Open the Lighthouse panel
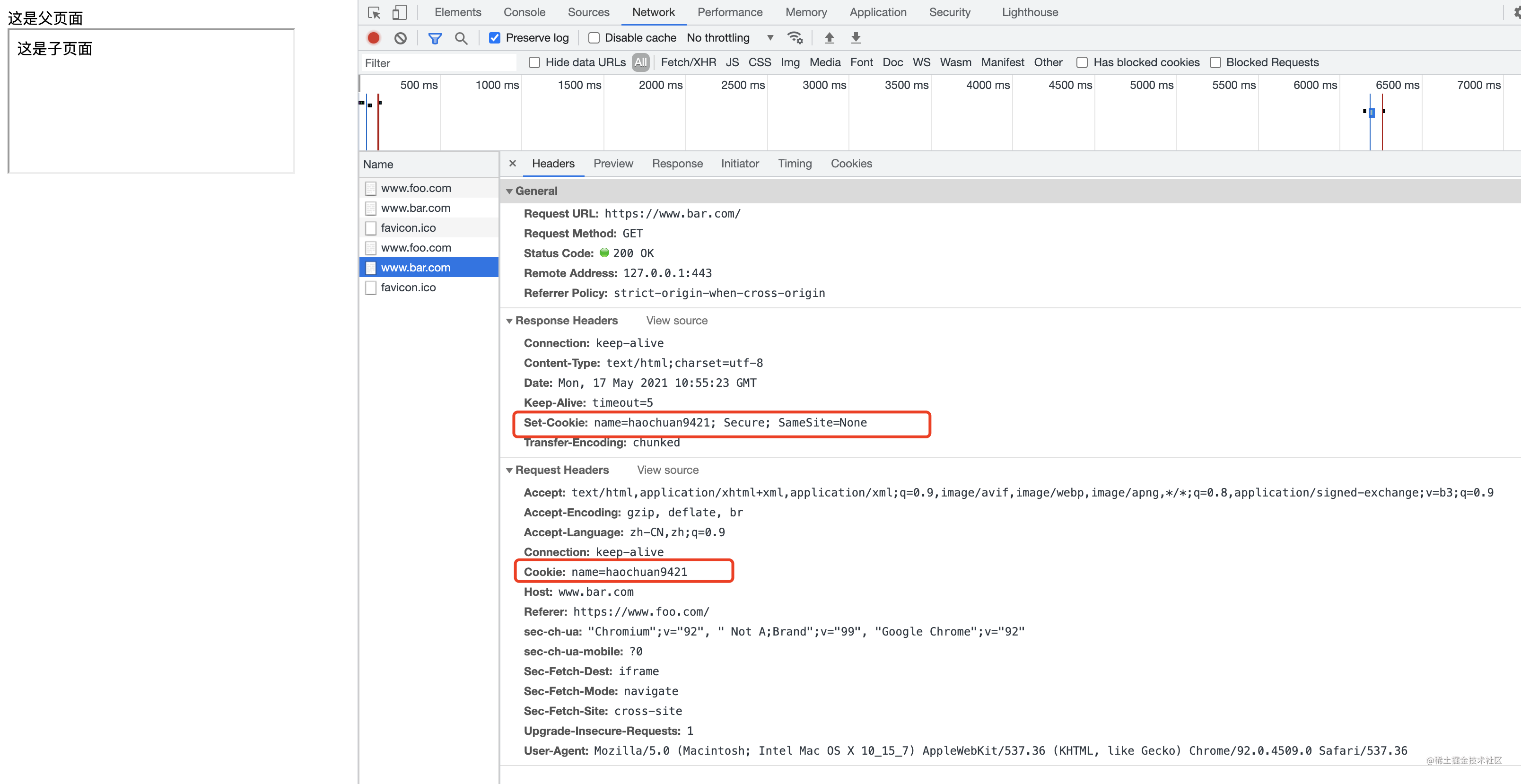Image resolution: width=1521 pixels, height=784 pixels. click(1030, 12)
